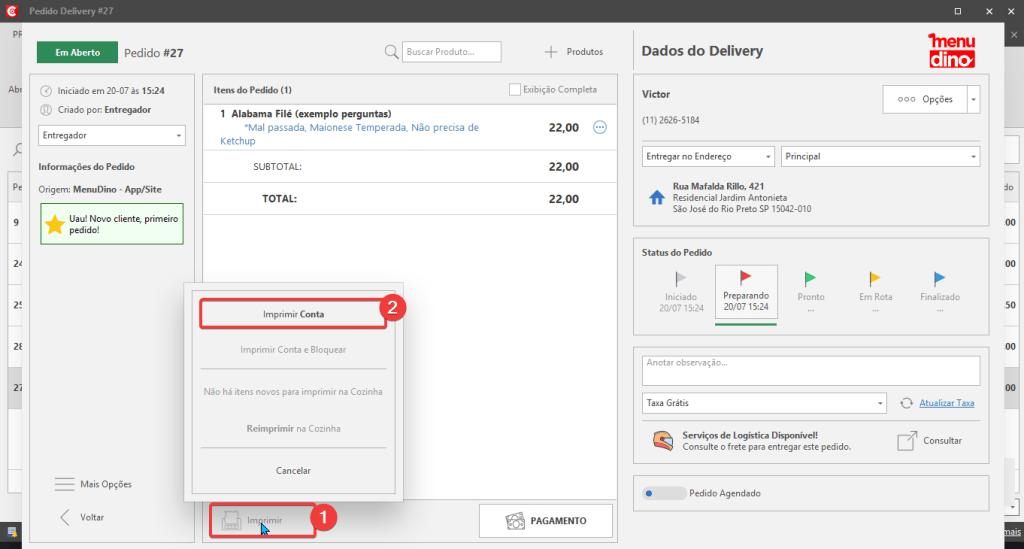The width and height of the screenshot is (1024, 549).
Task: Click the customer name Victor
Action: tap(656, 95)
